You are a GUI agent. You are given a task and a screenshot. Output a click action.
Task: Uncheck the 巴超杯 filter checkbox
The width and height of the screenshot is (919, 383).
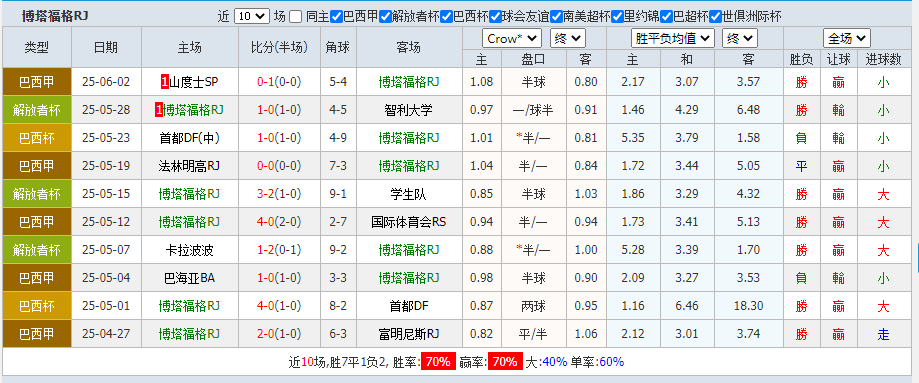pyautogui.click(x=665, y=16)
